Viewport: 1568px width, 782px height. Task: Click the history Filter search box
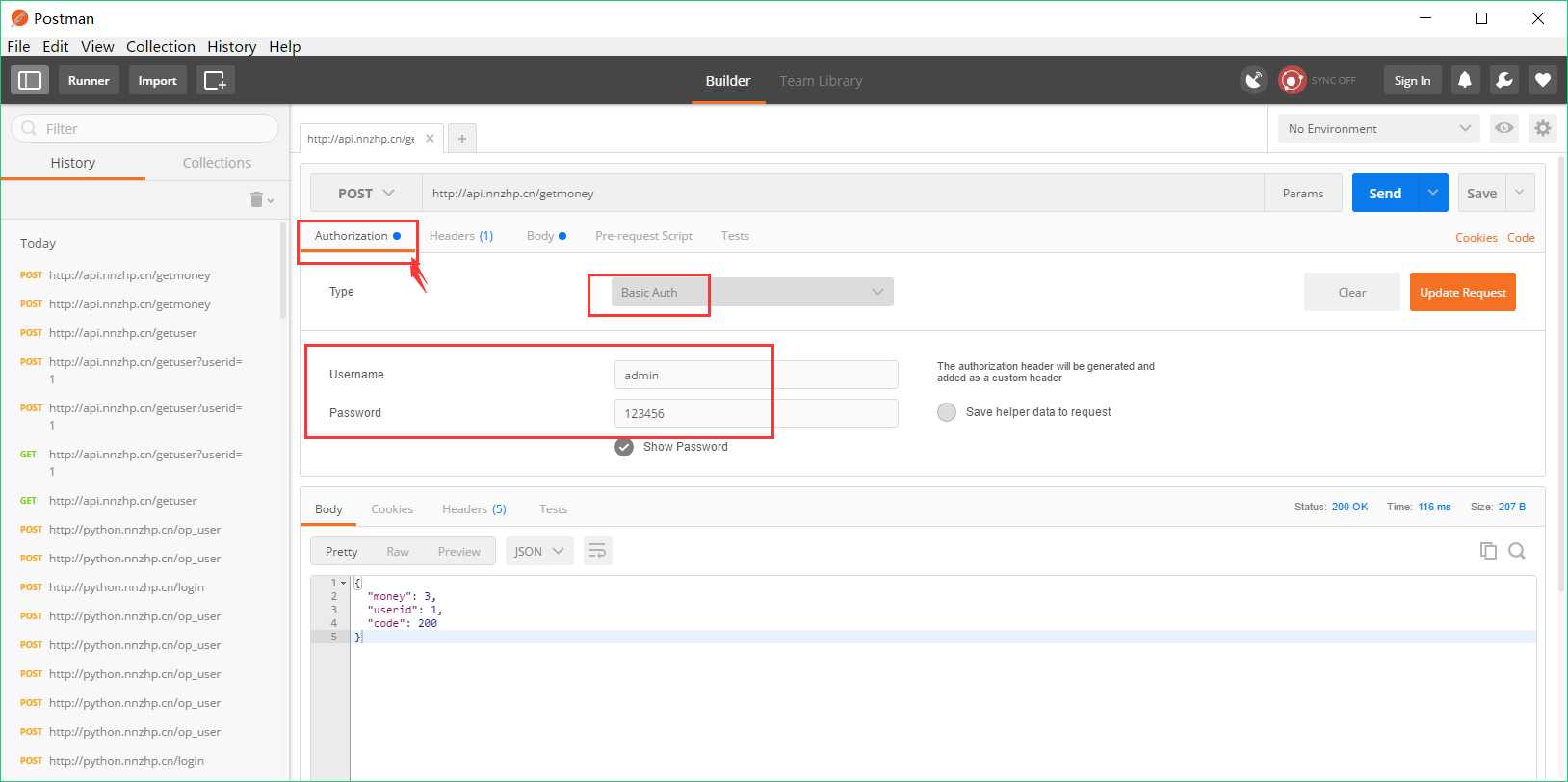(144, 128)
